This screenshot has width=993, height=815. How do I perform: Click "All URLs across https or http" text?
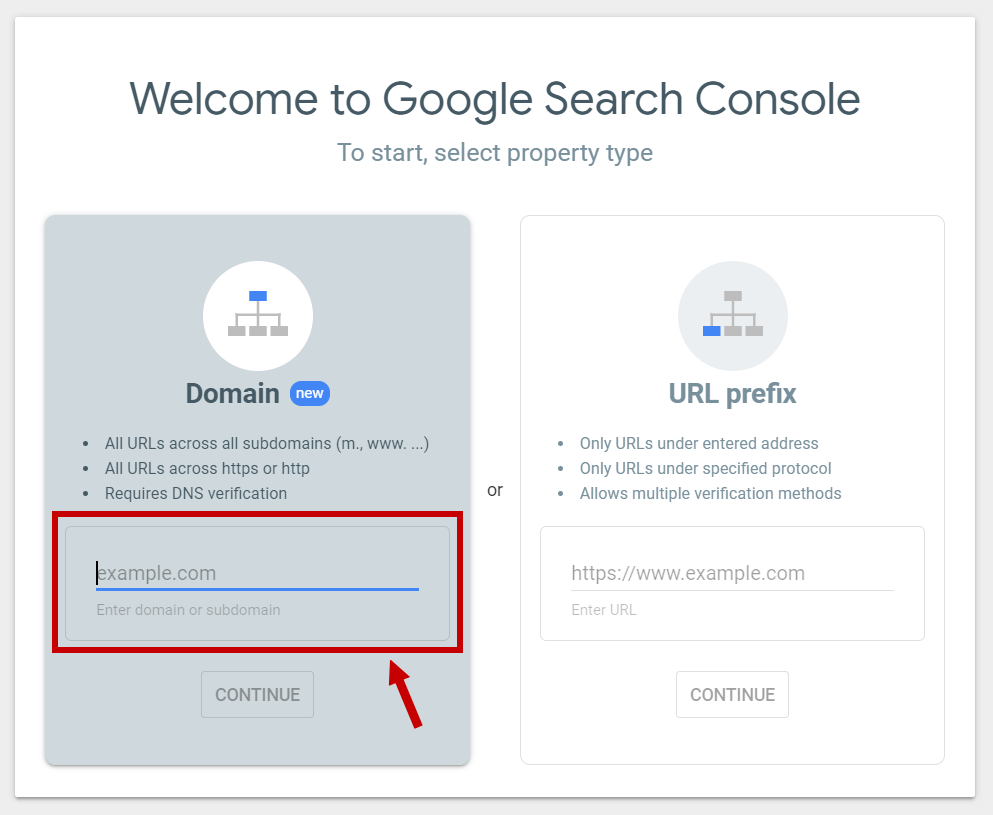pos(207,469)
